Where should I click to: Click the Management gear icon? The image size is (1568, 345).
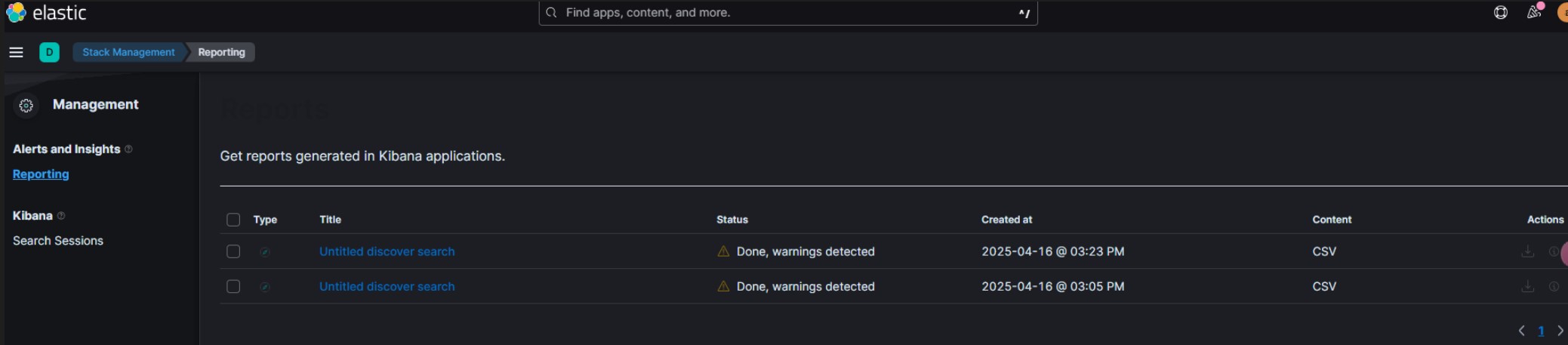click(x=26, y=106)
